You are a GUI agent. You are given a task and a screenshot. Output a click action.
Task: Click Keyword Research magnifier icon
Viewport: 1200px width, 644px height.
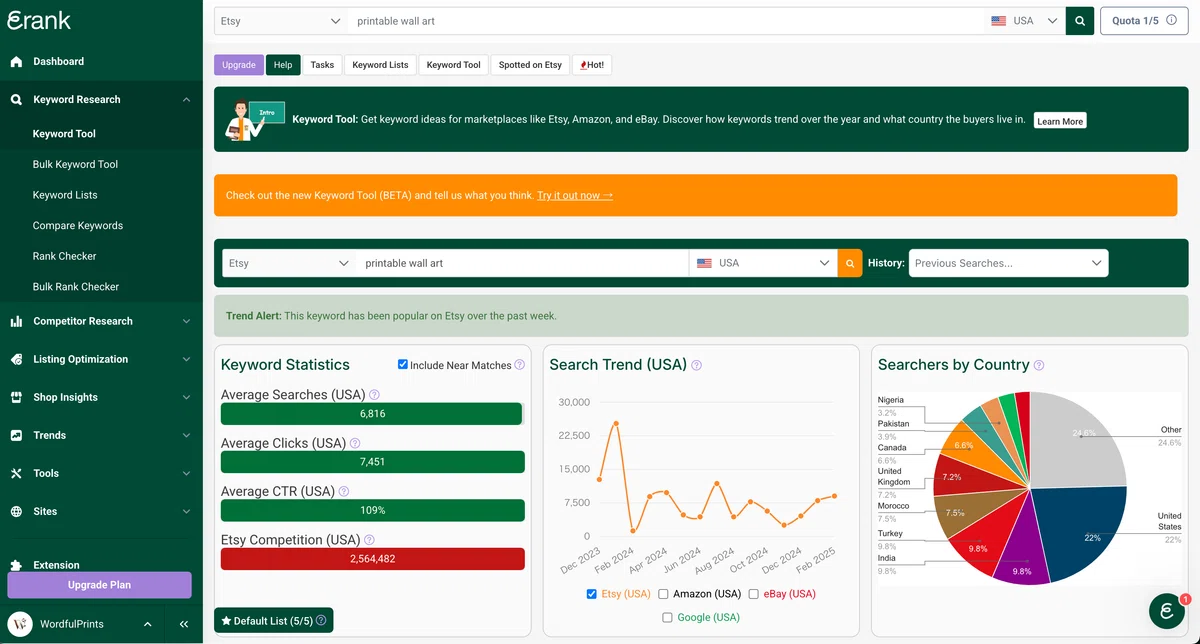tap(16, 99)
